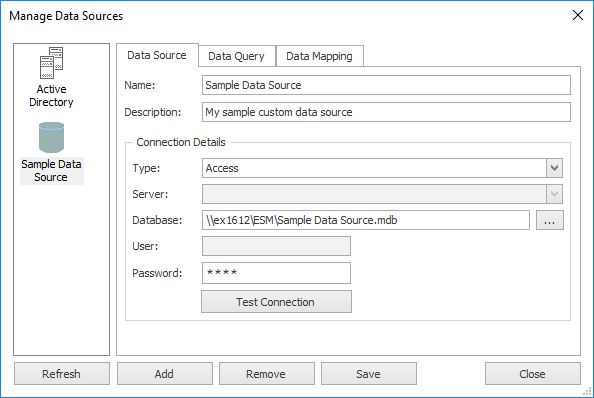Click the Database path field
Viewport: 594px width, 398px height.
pos(366,220)
